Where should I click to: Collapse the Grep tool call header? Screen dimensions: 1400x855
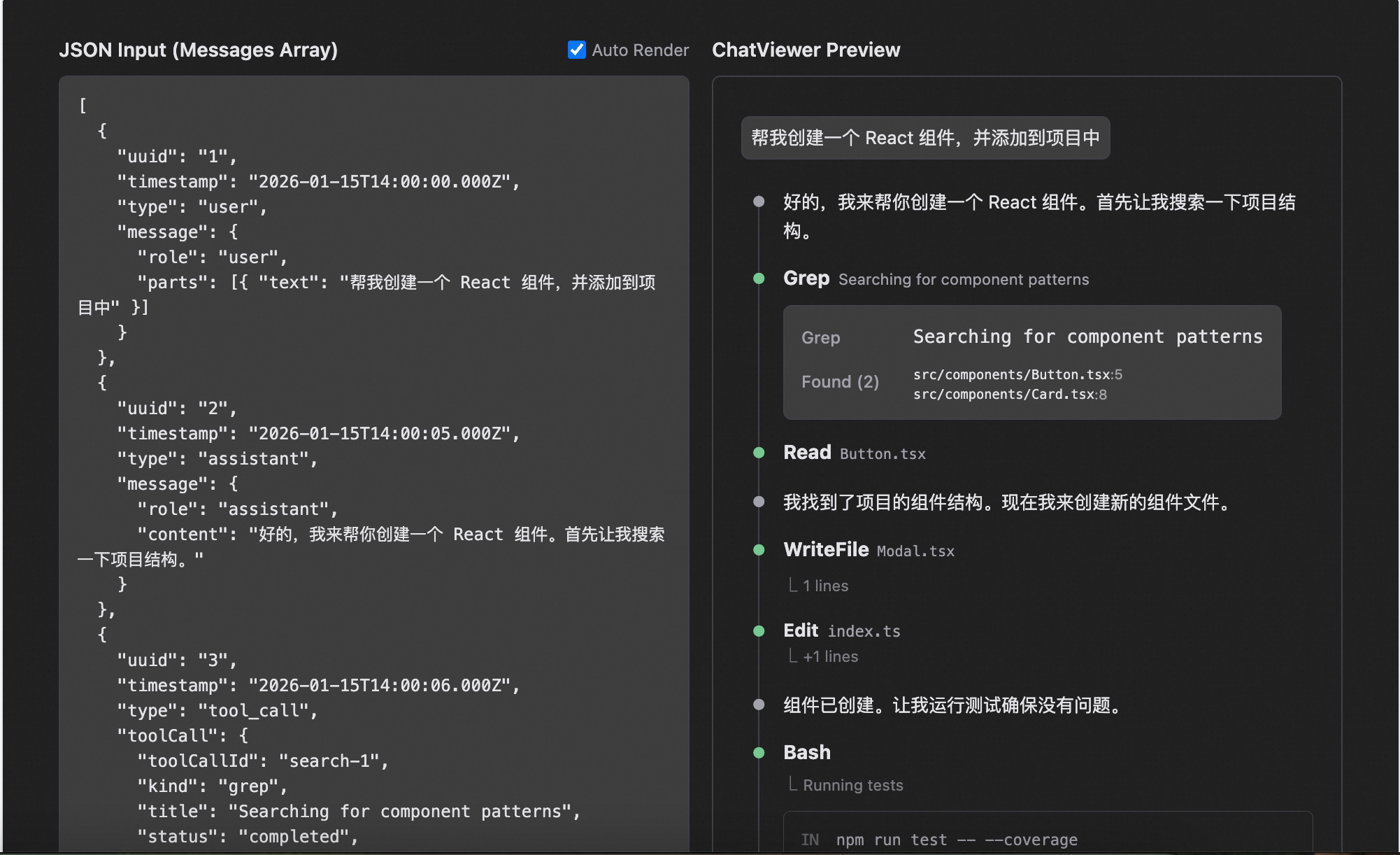pyautogui.click(x=806, y=278)
